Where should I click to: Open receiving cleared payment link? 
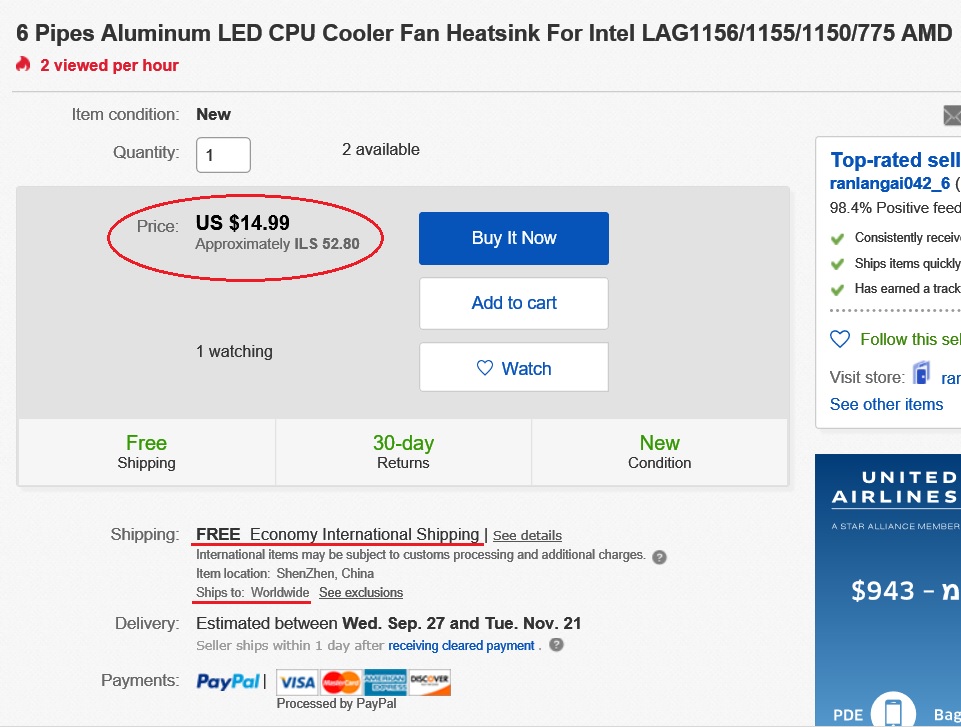[461, 645]
